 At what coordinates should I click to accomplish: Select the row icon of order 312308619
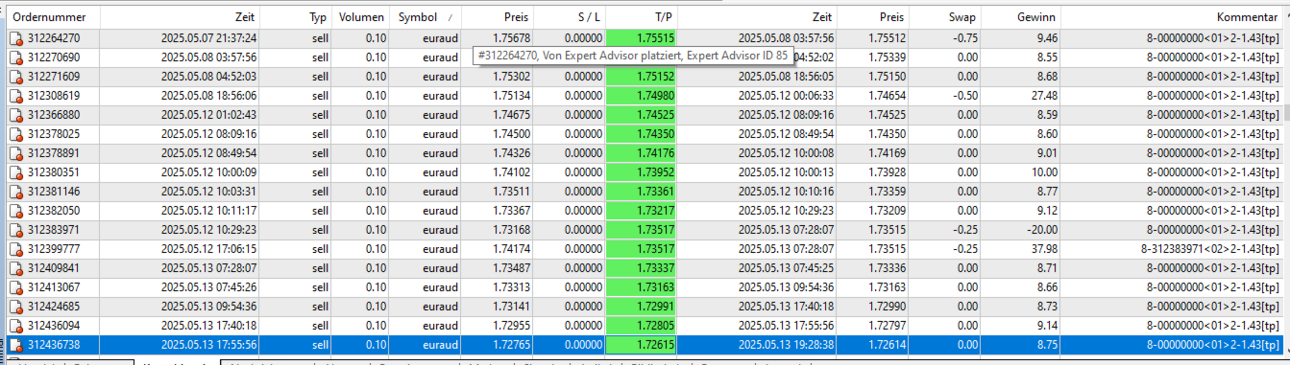pos(16,96)
